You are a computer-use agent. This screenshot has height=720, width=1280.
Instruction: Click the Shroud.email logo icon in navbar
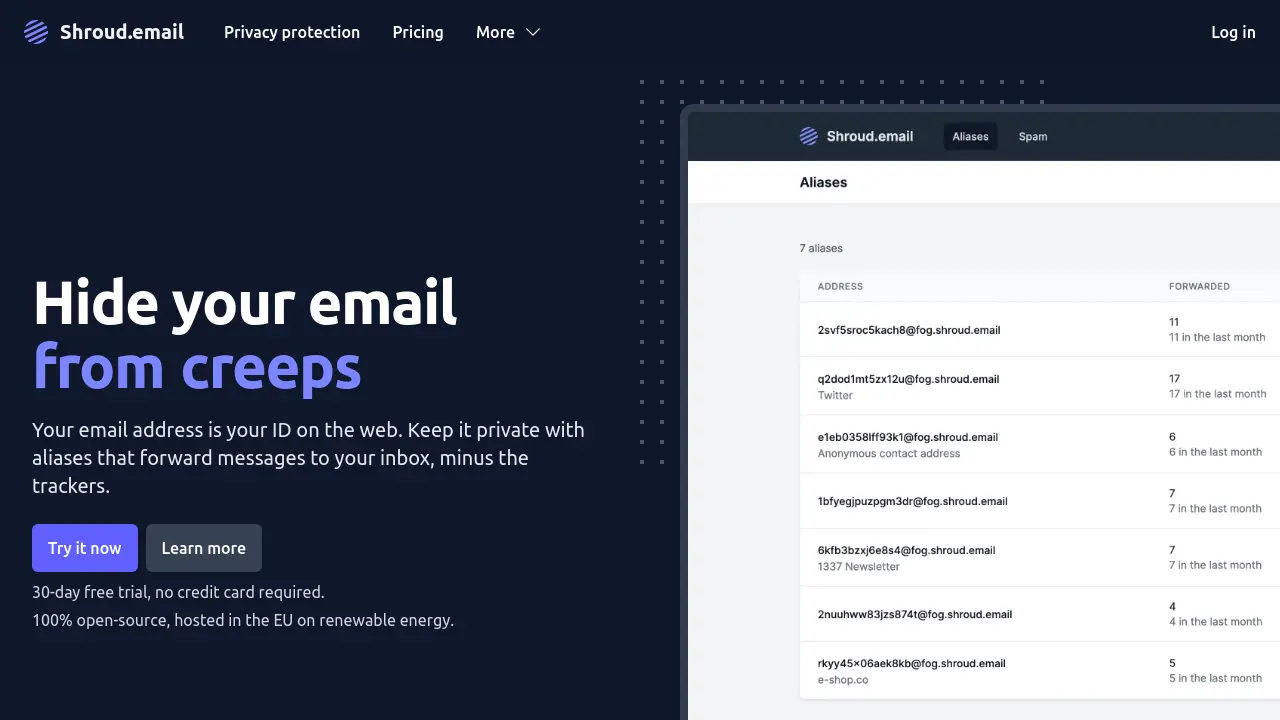tap(36, 31)
